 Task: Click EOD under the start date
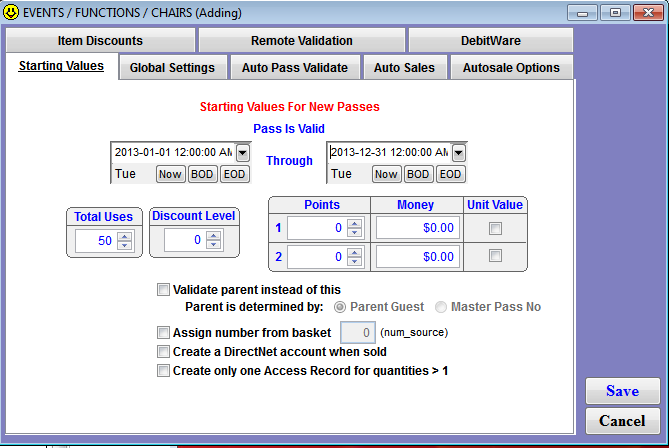234,174
